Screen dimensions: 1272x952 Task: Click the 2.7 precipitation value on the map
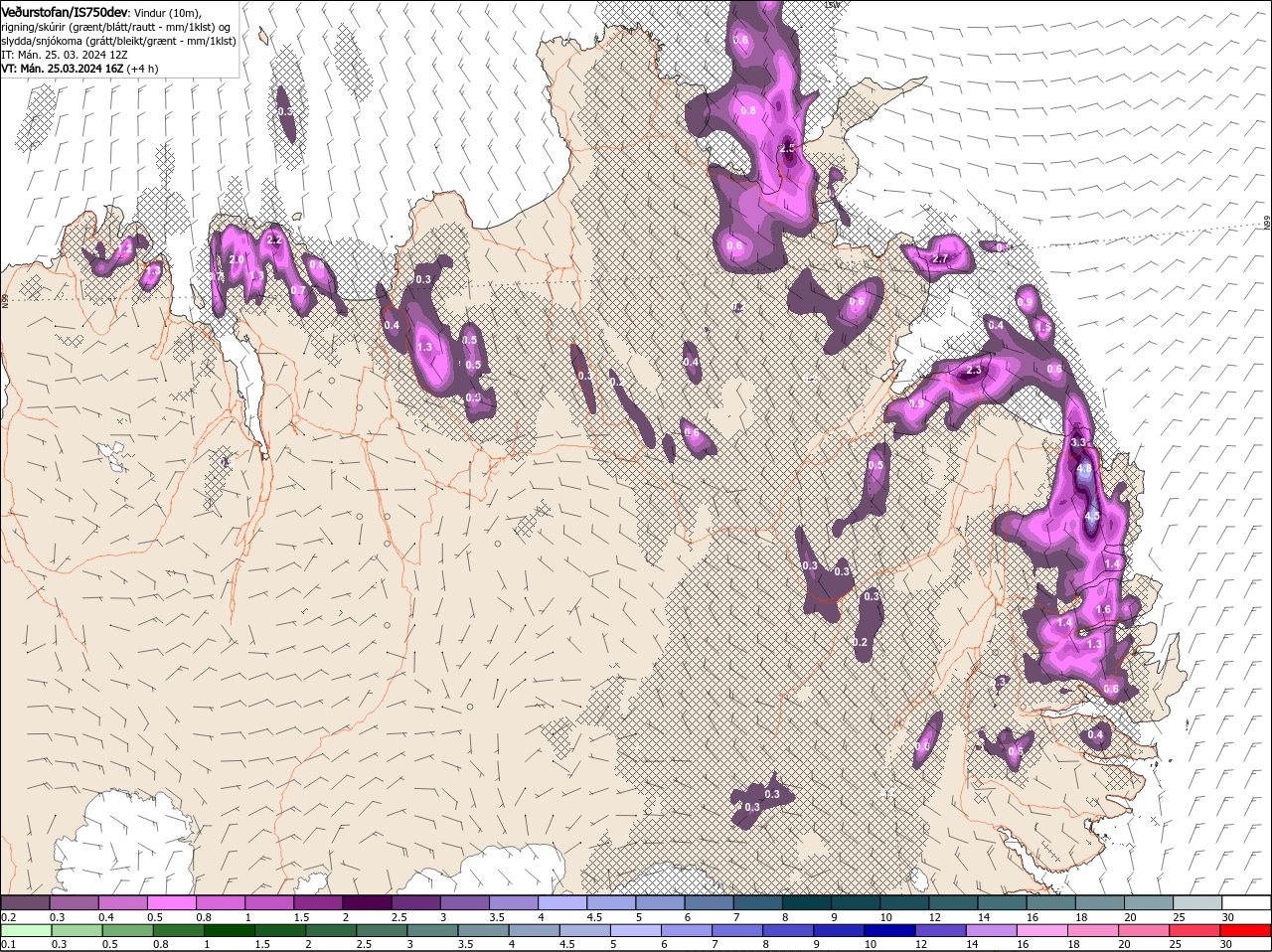click(941, 259)
